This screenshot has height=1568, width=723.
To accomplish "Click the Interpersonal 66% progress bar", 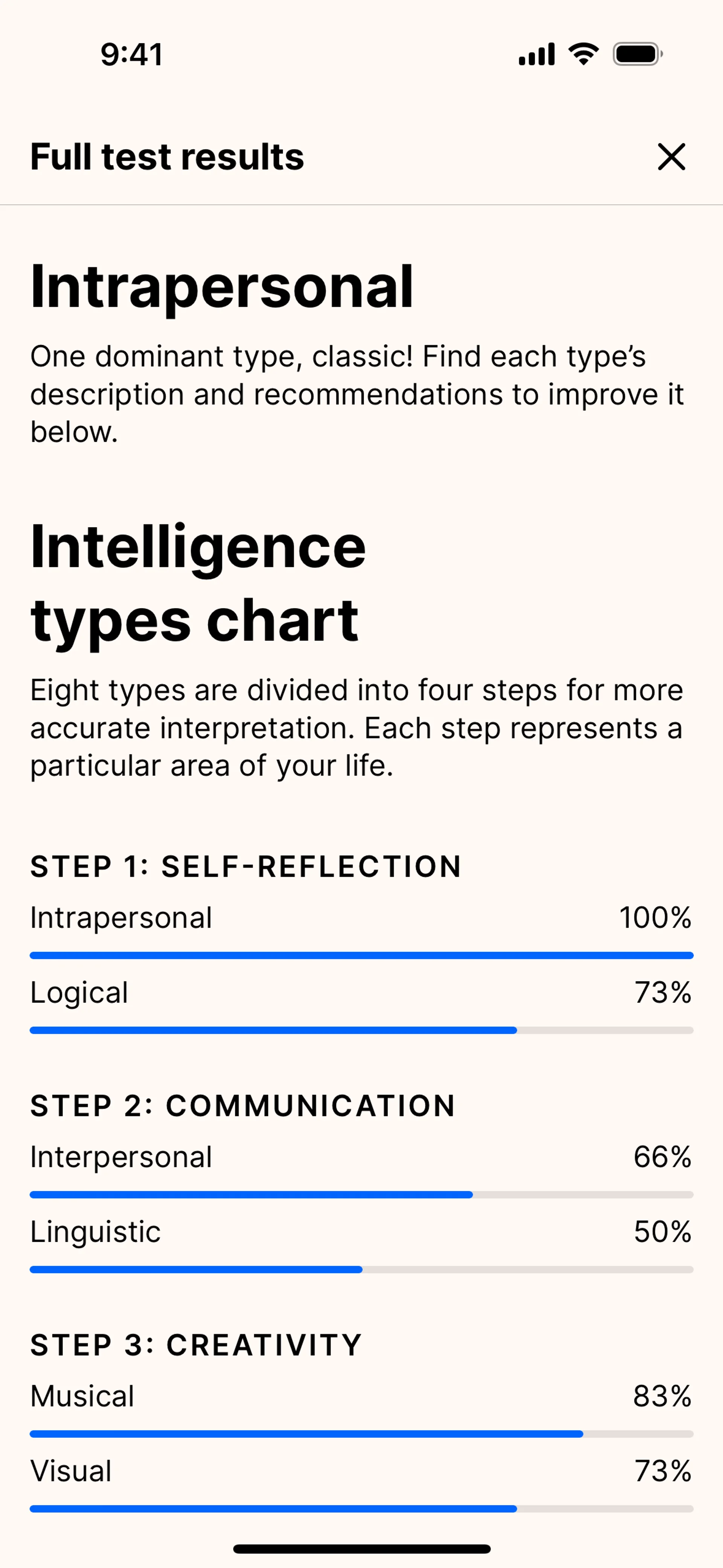I will 361,1195.
